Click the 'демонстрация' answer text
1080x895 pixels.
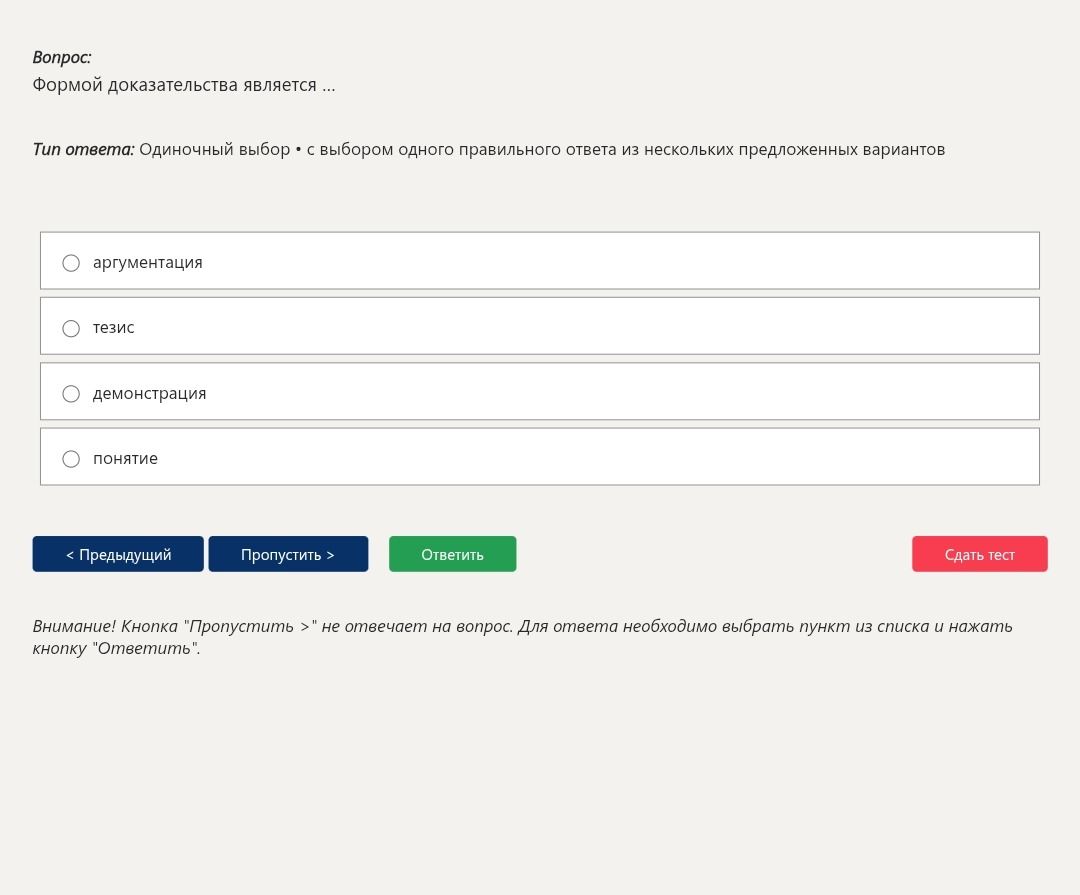tap(149, 393)
